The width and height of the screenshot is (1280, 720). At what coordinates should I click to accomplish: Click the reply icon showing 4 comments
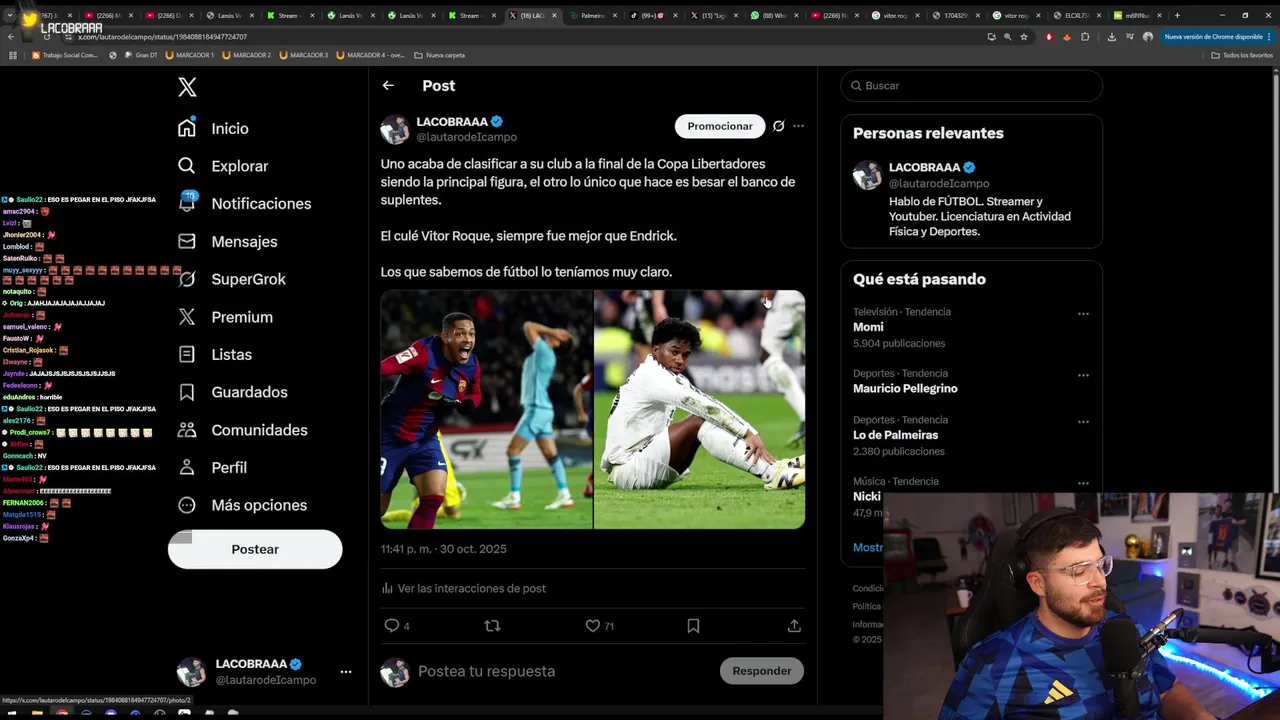tap(392, 626)
